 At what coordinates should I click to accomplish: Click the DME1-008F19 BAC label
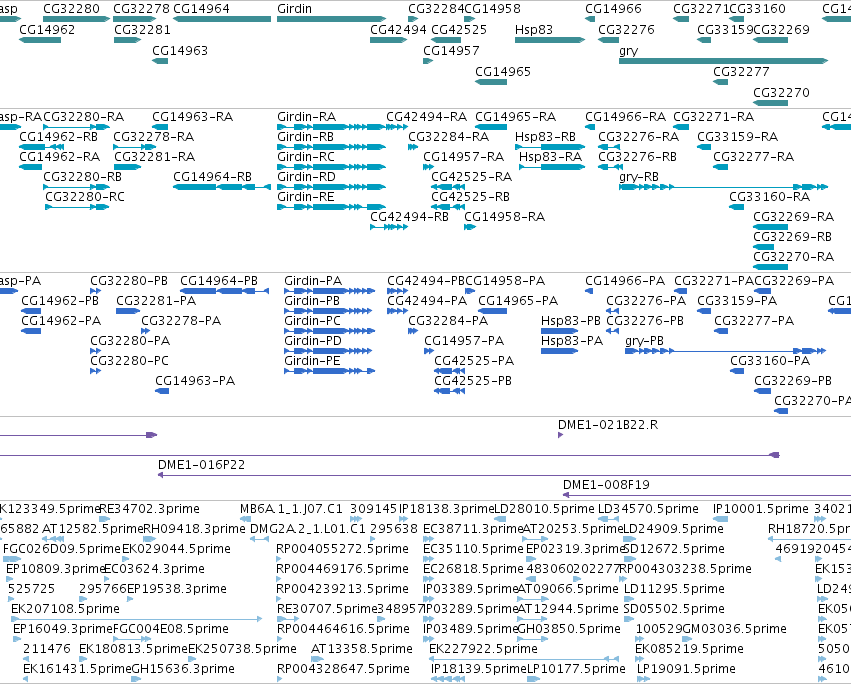tap(606, 485)
